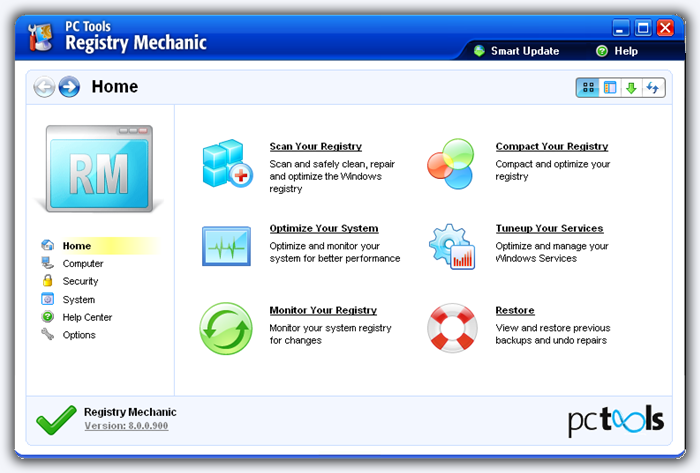This screenshot has height=473, width=700.
Task: Click the Computer sidebar icon
Action: 48,263
